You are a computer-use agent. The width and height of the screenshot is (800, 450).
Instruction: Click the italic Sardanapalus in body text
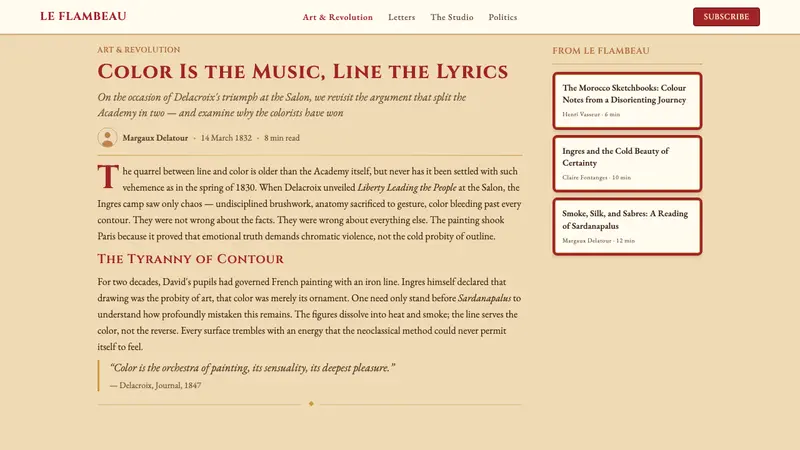(484, 298)
